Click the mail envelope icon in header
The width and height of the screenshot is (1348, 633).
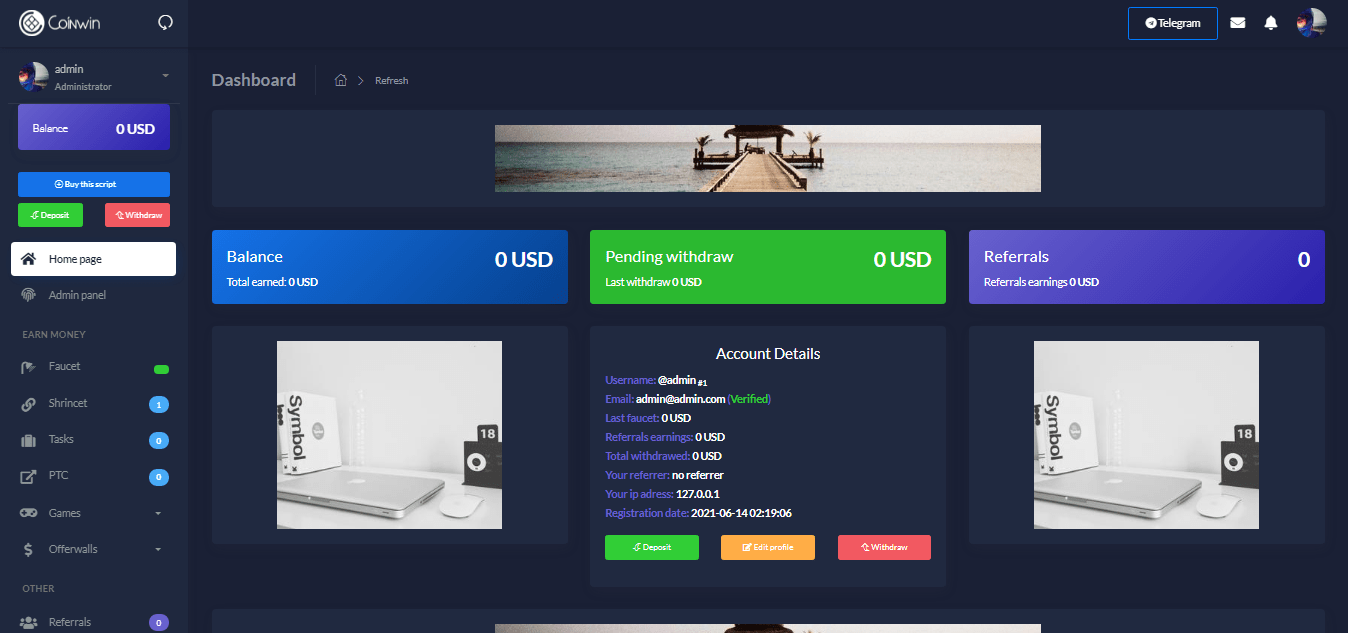click(x=1238, y=23)
